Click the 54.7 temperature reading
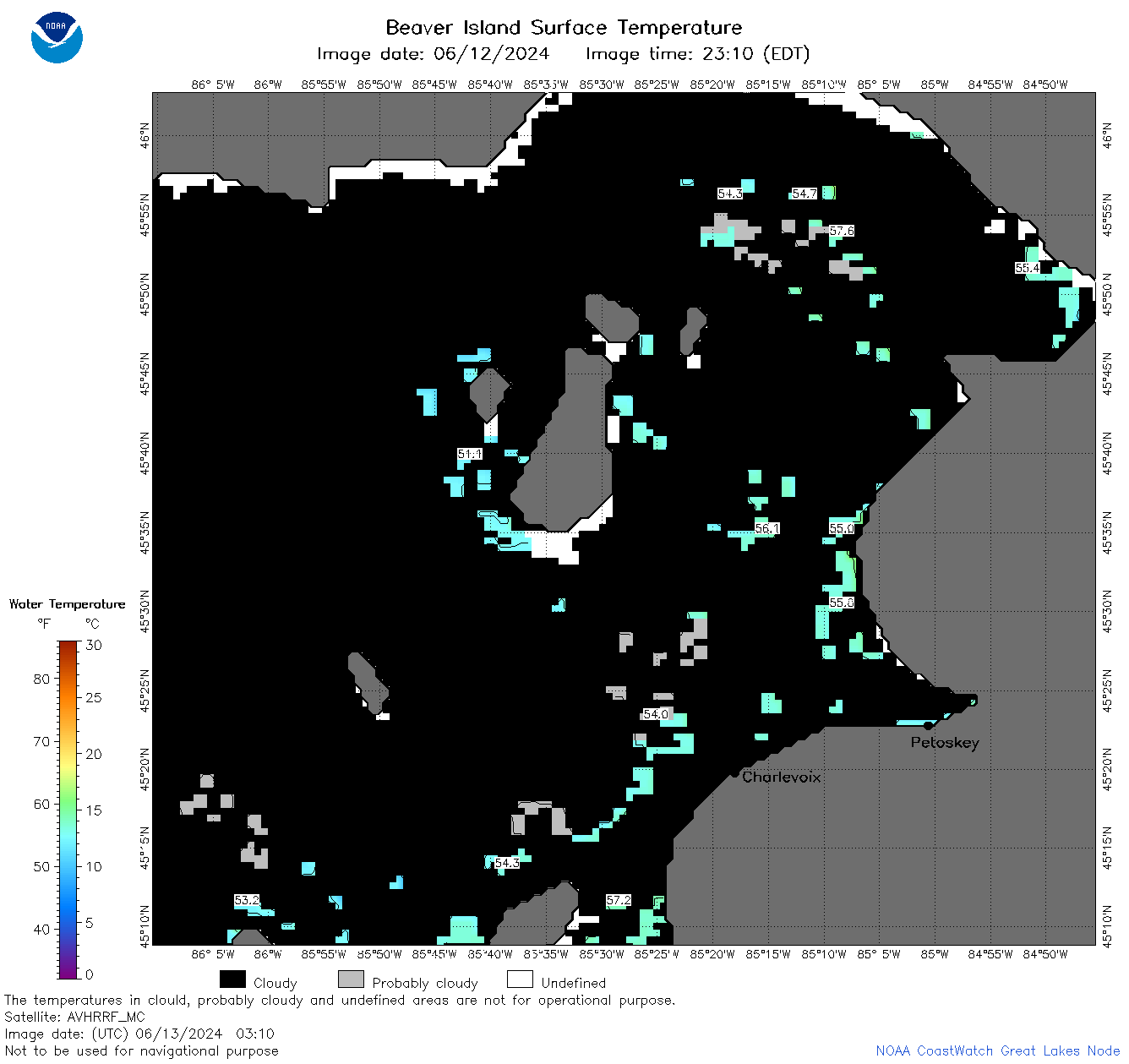Viewport: 1129px width, 1064px height. point(804,194)
